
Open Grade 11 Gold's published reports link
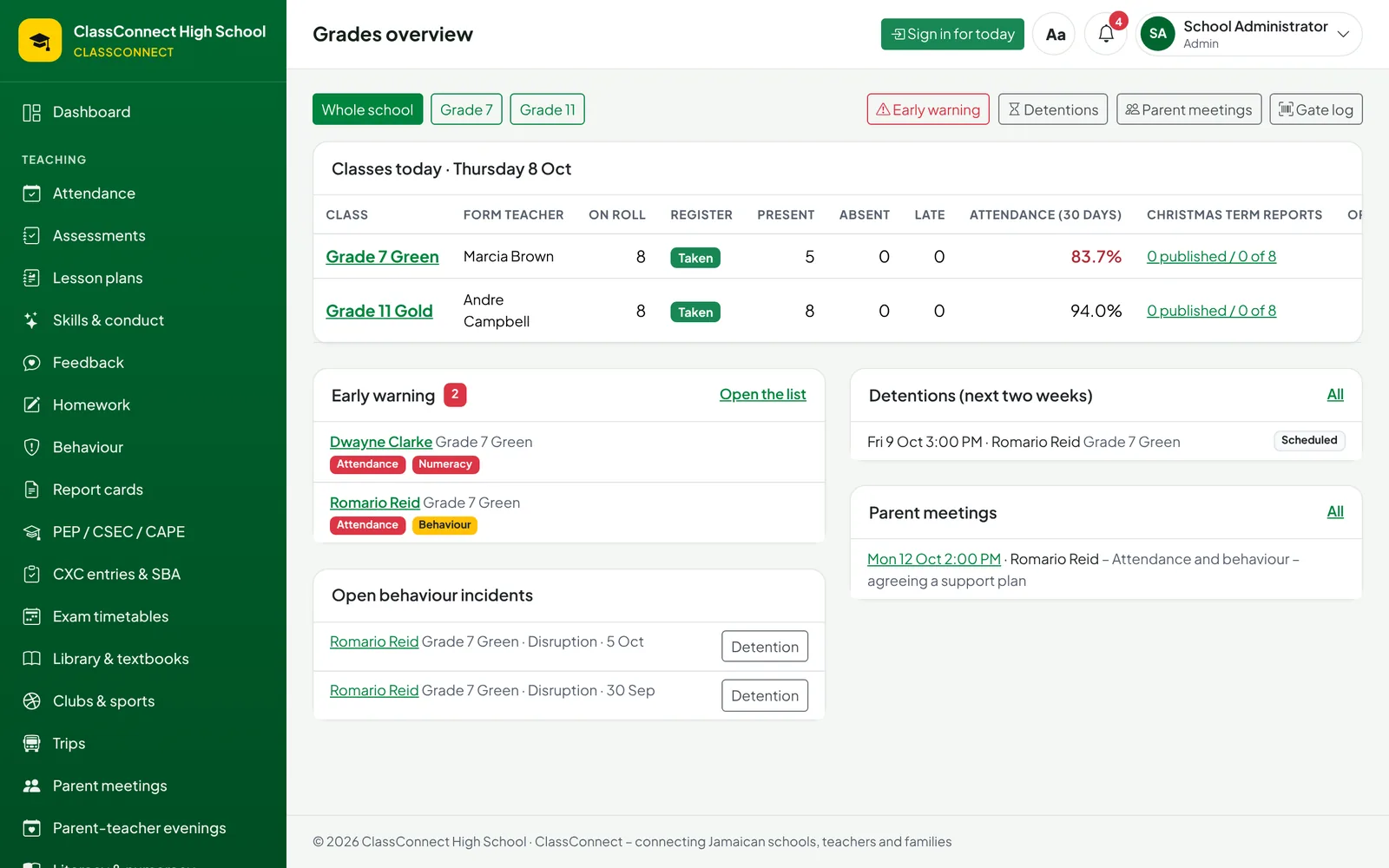(1211, 311)
